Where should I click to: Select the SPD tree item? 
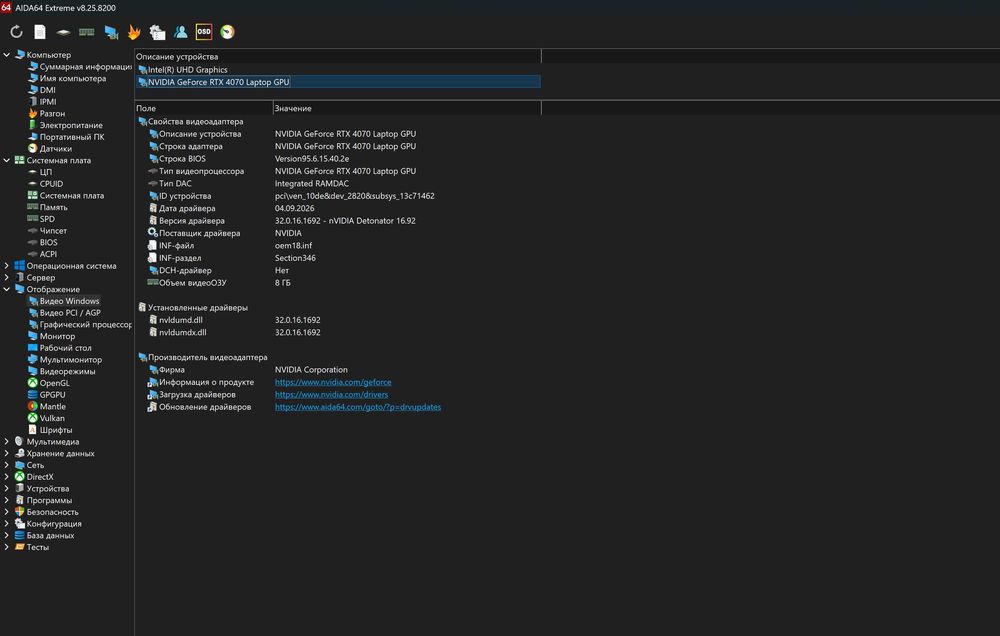click(47, 219)
